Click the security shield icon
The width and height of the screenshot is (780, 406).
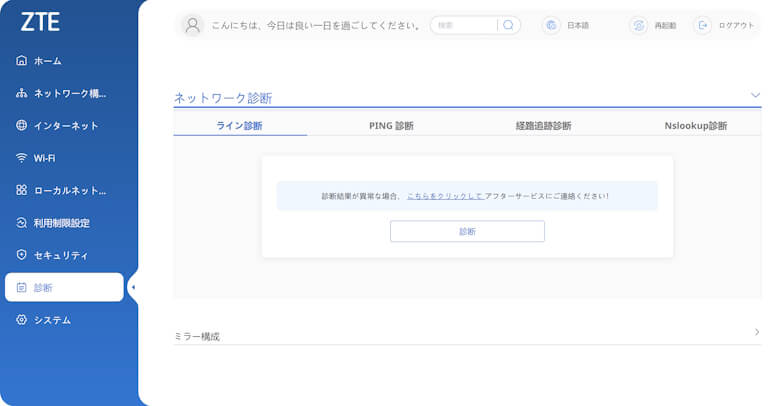click(x=21, y=255)
